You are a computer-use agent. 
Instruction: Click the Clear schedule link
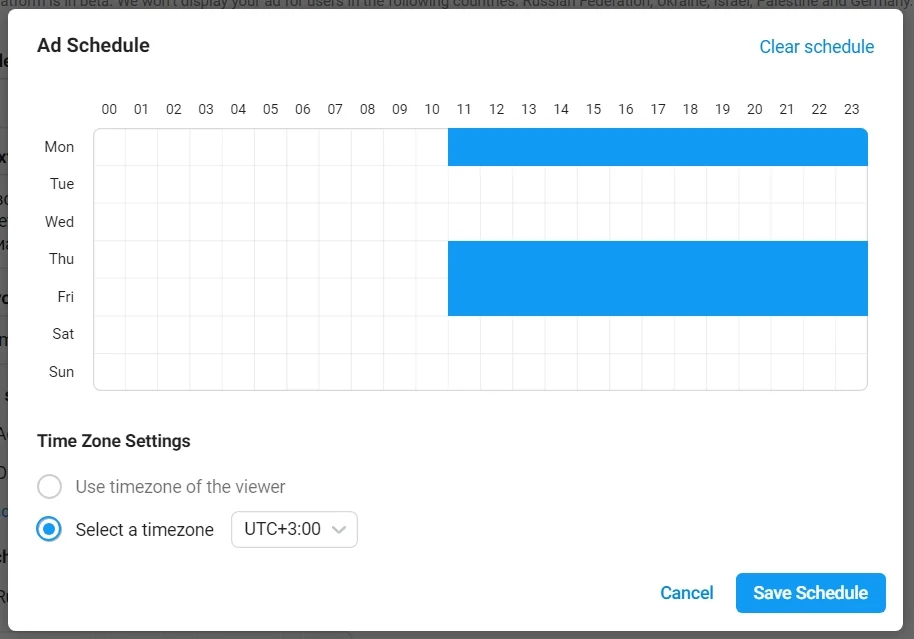point(816,47)
